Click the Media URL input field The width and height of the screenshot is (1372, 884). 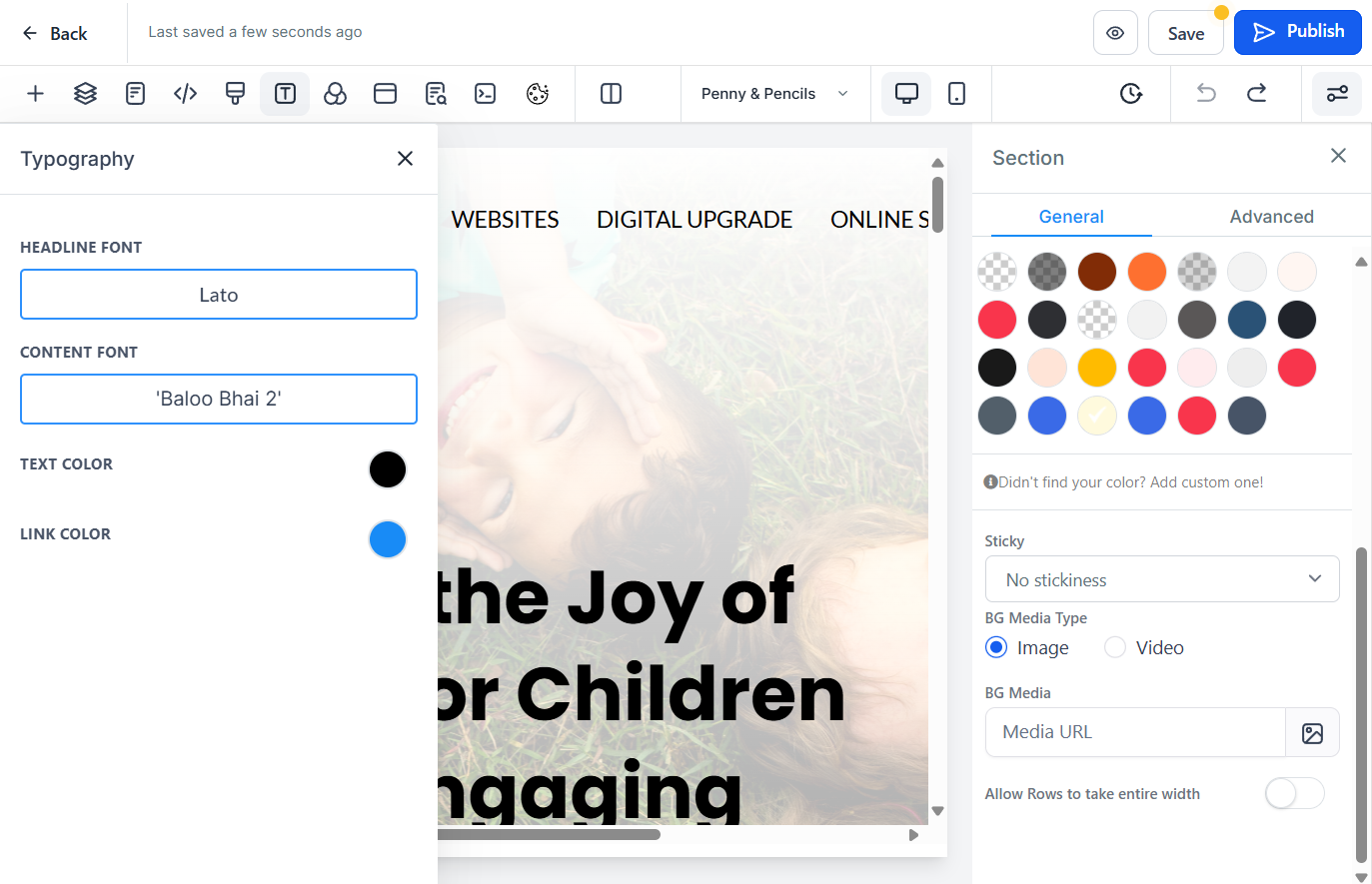click(1135, 733)
